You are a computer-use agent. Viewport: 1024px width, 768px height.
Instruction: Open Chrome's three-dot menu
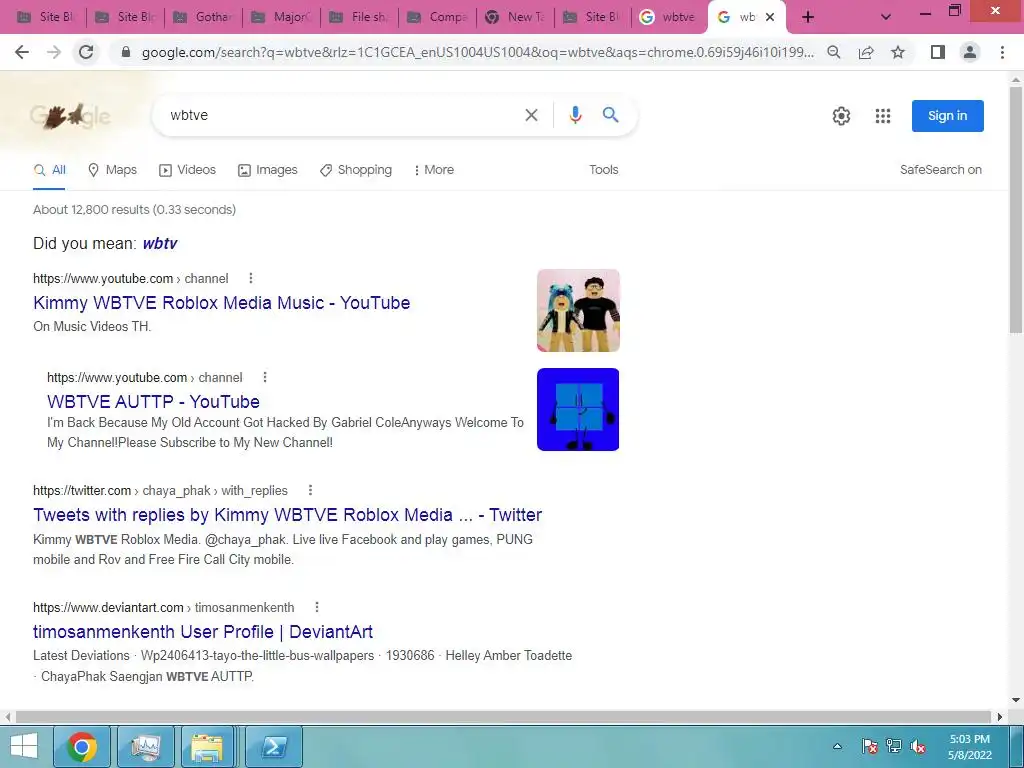[x=1002, y=52]
